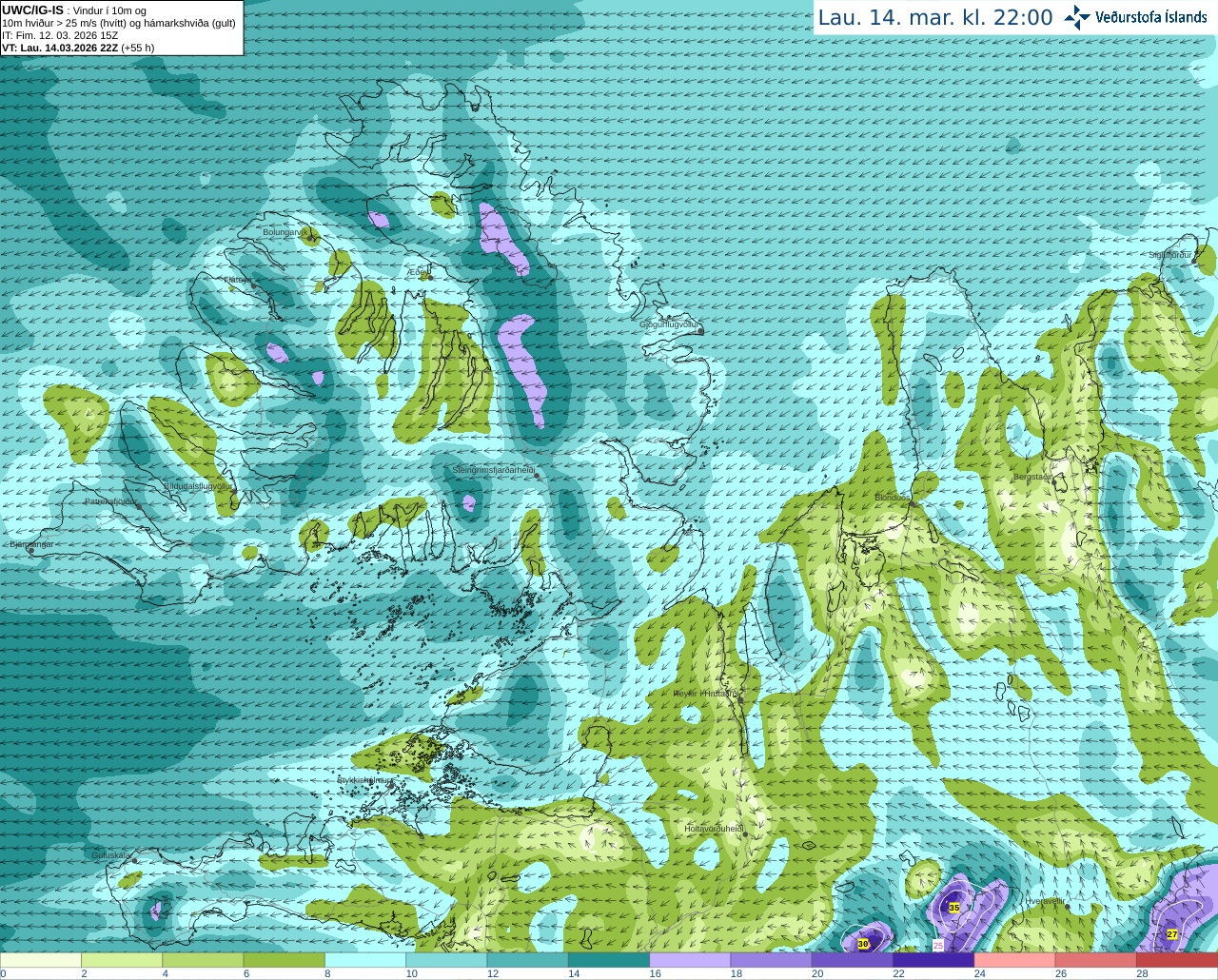
Task: Click the legend value label 8
Action: coord(327,973)
